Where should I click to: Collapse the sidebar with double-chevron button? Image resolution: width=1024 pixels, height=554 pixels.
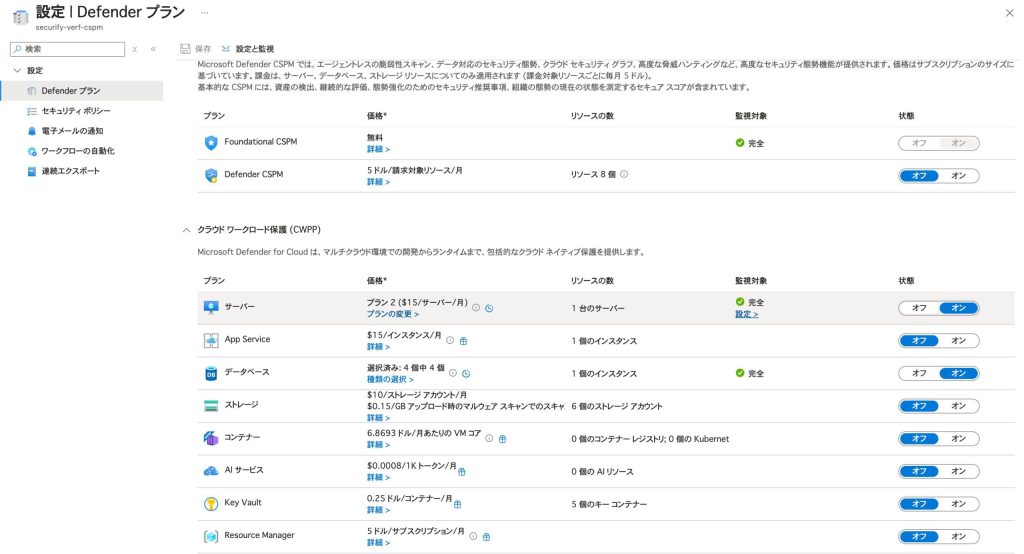click(153, 49)
